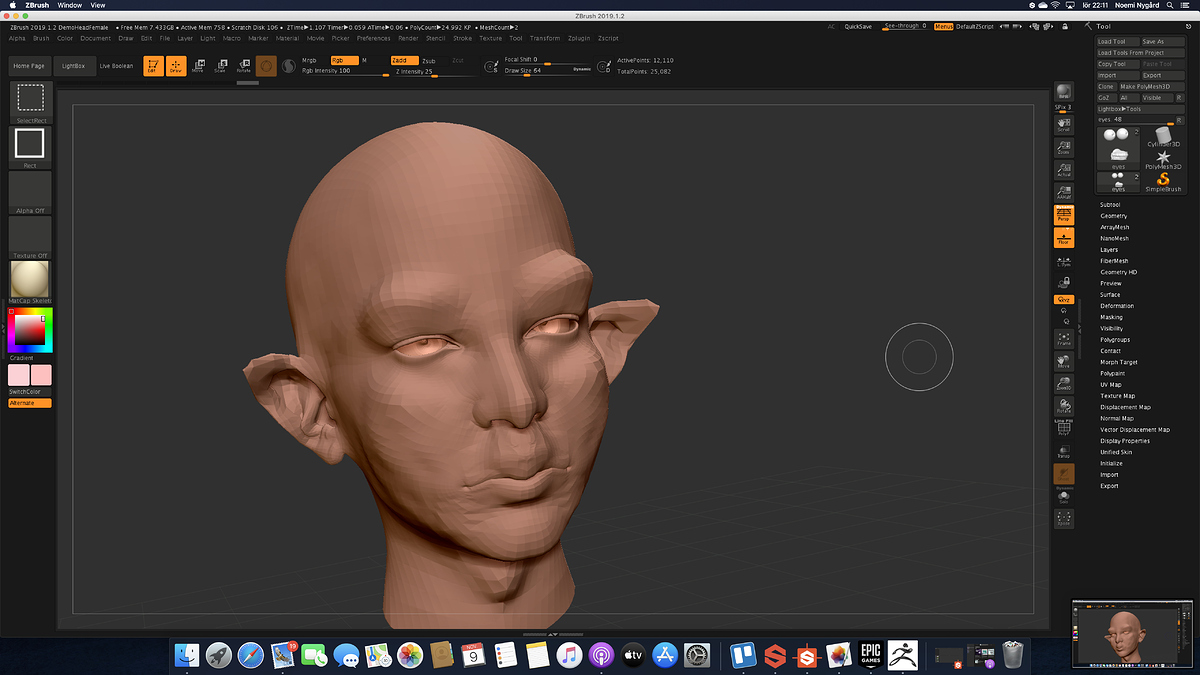Toggle the Rgb paint mode
Viewport: 1200px width, 675px height.
344,60
